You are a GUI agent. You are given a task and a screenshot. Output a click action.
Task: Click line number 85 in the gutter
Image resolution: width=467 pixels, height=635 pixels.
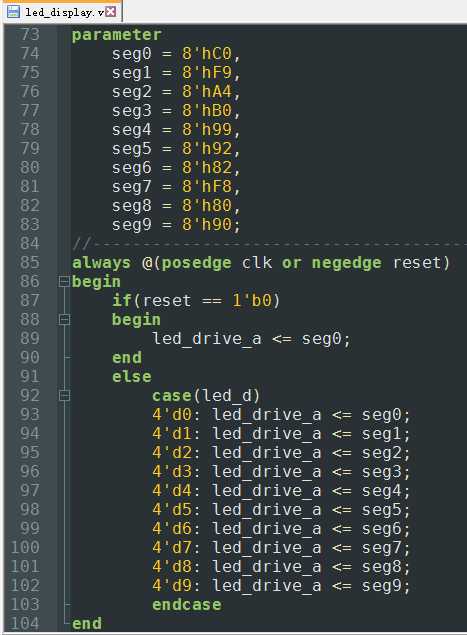point(30,262)
